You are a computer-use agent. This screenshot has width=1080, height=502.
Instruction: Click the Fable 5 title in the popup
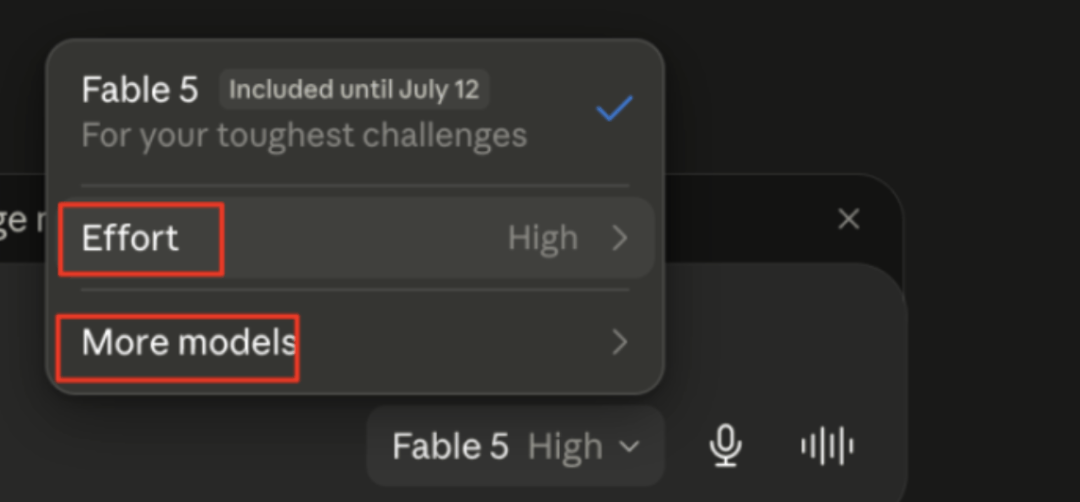point(140,90)
